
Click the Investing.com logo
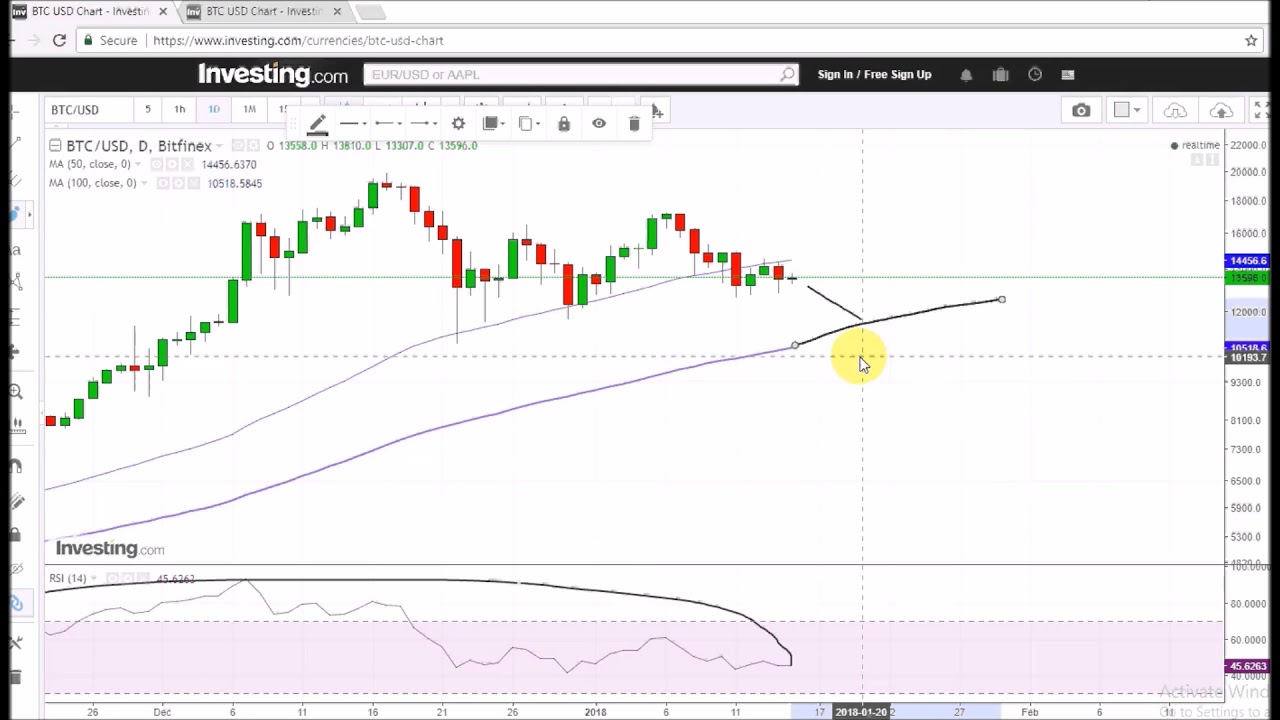pyautogui.click(x=273, y=74)
